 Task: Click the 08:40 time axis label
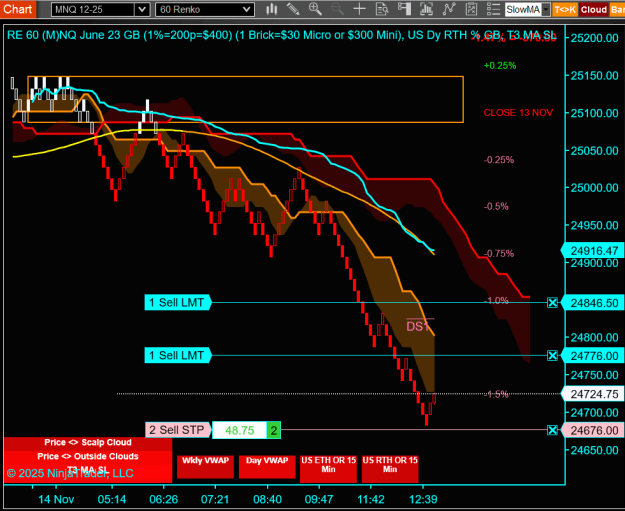pyautogui.click(x=267, y=499)
